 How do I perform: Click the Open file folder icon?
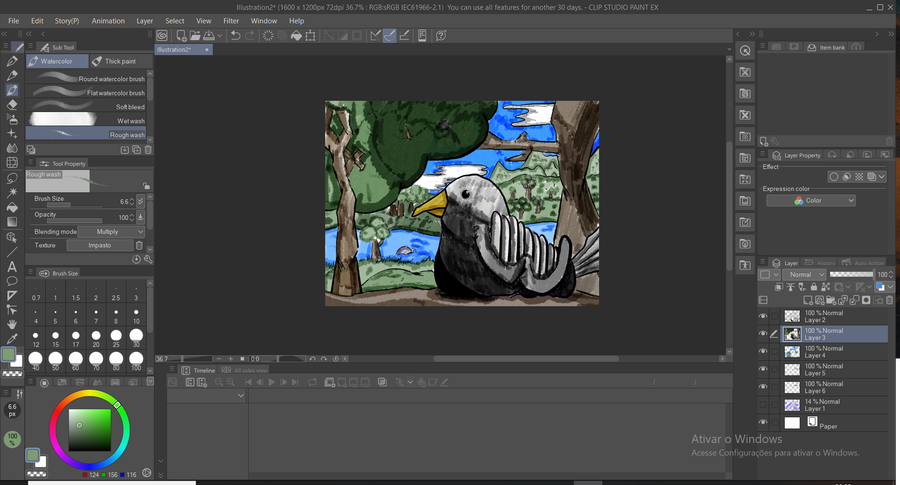[x=195, y=36]
